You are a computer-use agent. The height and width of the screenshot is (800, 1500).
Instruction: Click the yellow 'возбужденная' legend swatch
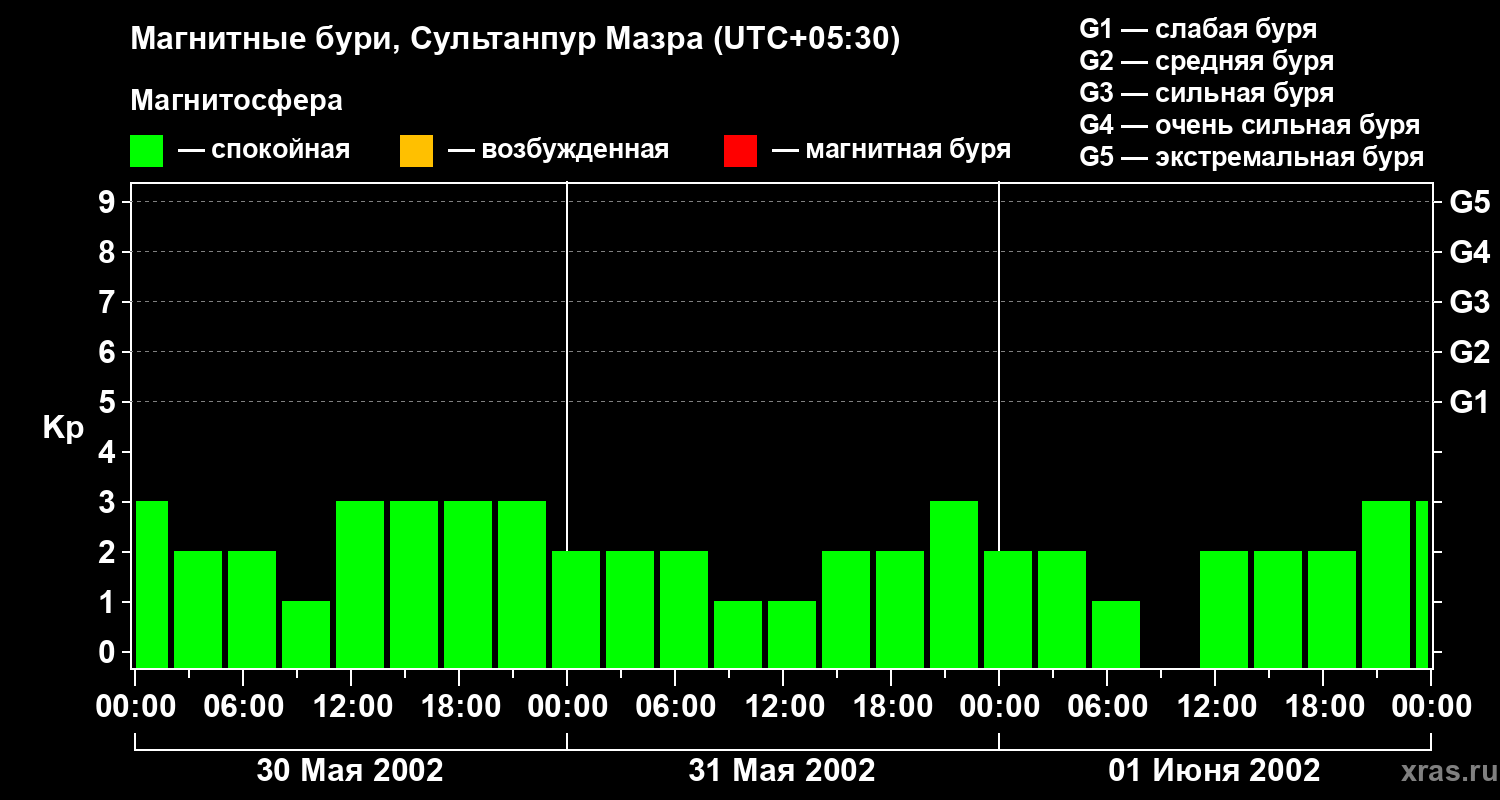416,151
